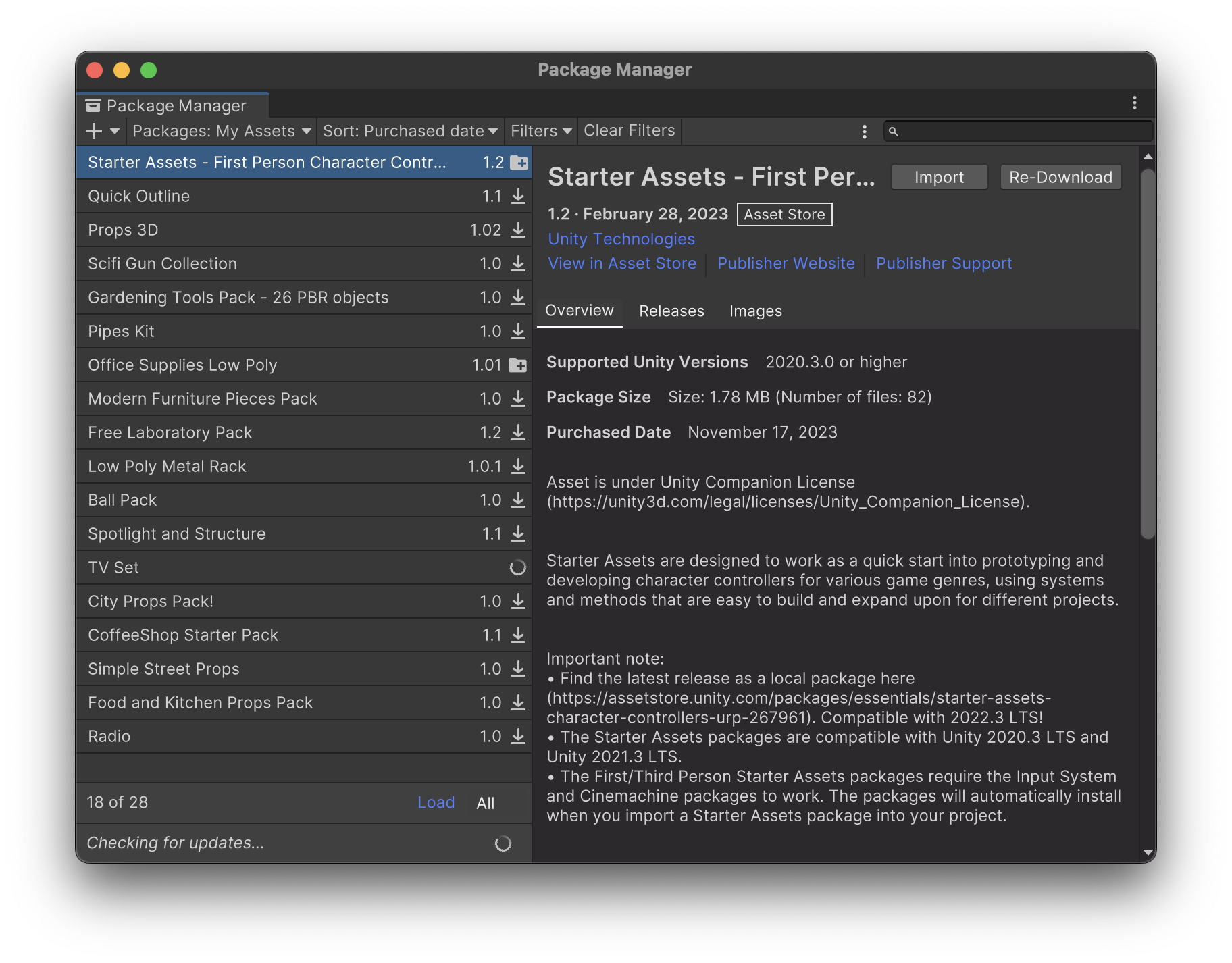This screenshot has height=963, width=1232.
Task: Click the Asset Store tag label
Action: [x=785, y=215]
